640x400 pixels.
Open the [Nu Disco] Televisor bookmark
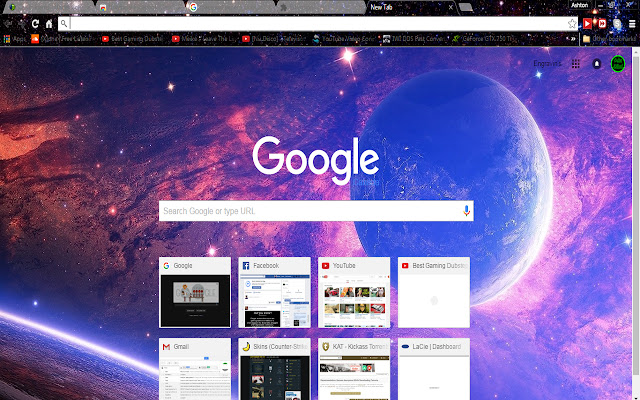pyautogui.click(x=274, y=39)
